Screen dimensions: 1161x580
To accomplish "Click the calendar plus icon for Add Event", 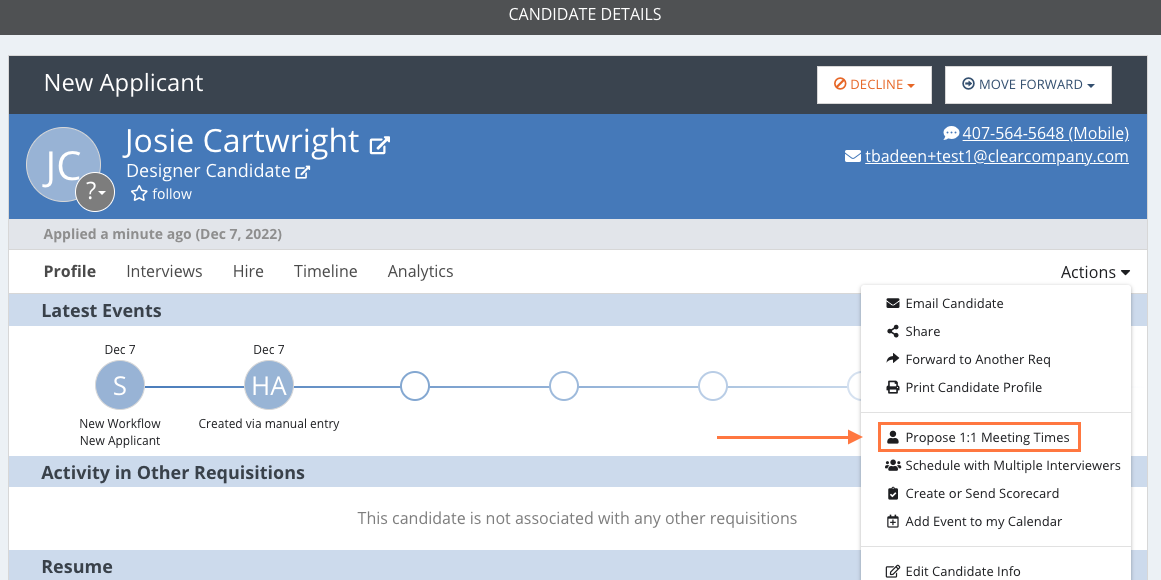I will (892, 521).
